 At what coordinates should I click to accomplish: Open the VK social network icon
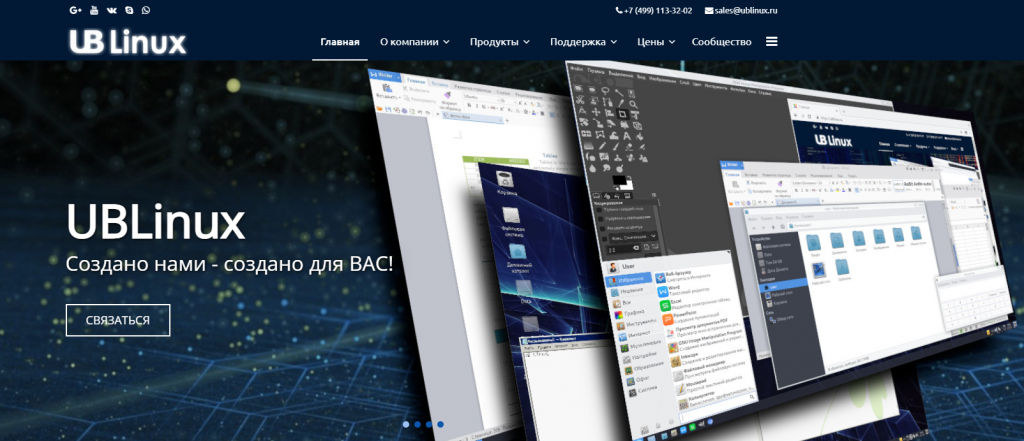[x=112, y=10]
